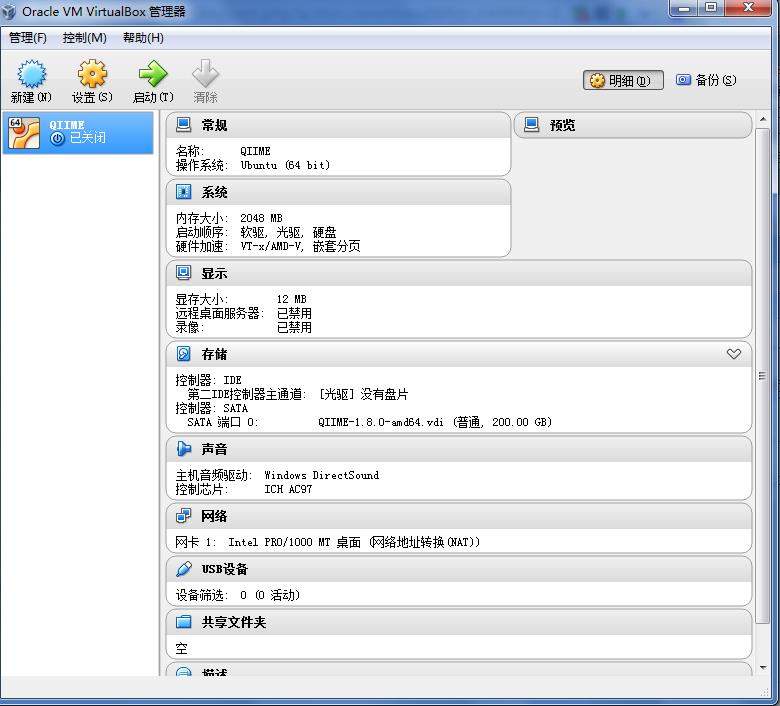
Task: Switch to 备份(S) snapshots view
Action: tap(706, 80)
